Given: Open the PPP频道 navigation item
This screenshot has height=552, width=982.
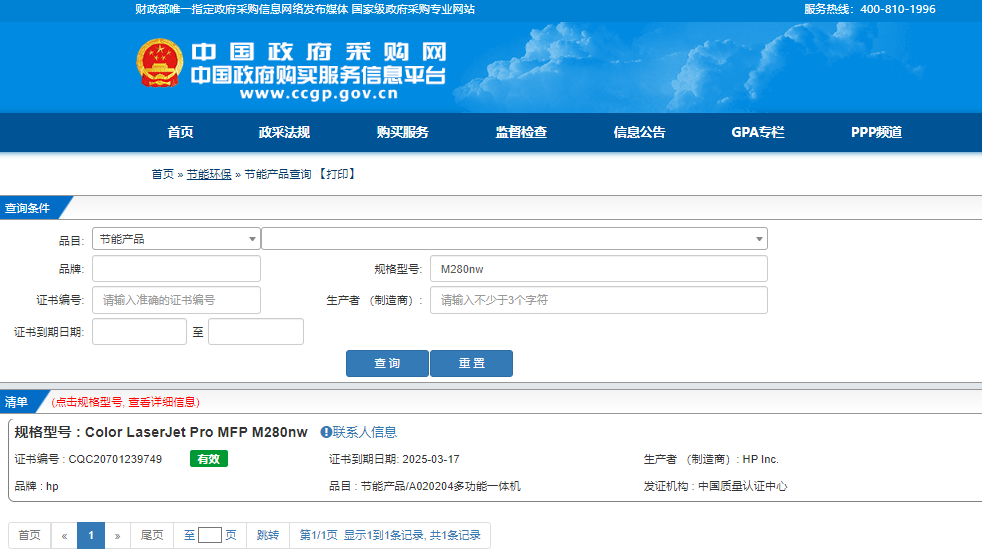Looking at the screenshot, I should (876, 132).
